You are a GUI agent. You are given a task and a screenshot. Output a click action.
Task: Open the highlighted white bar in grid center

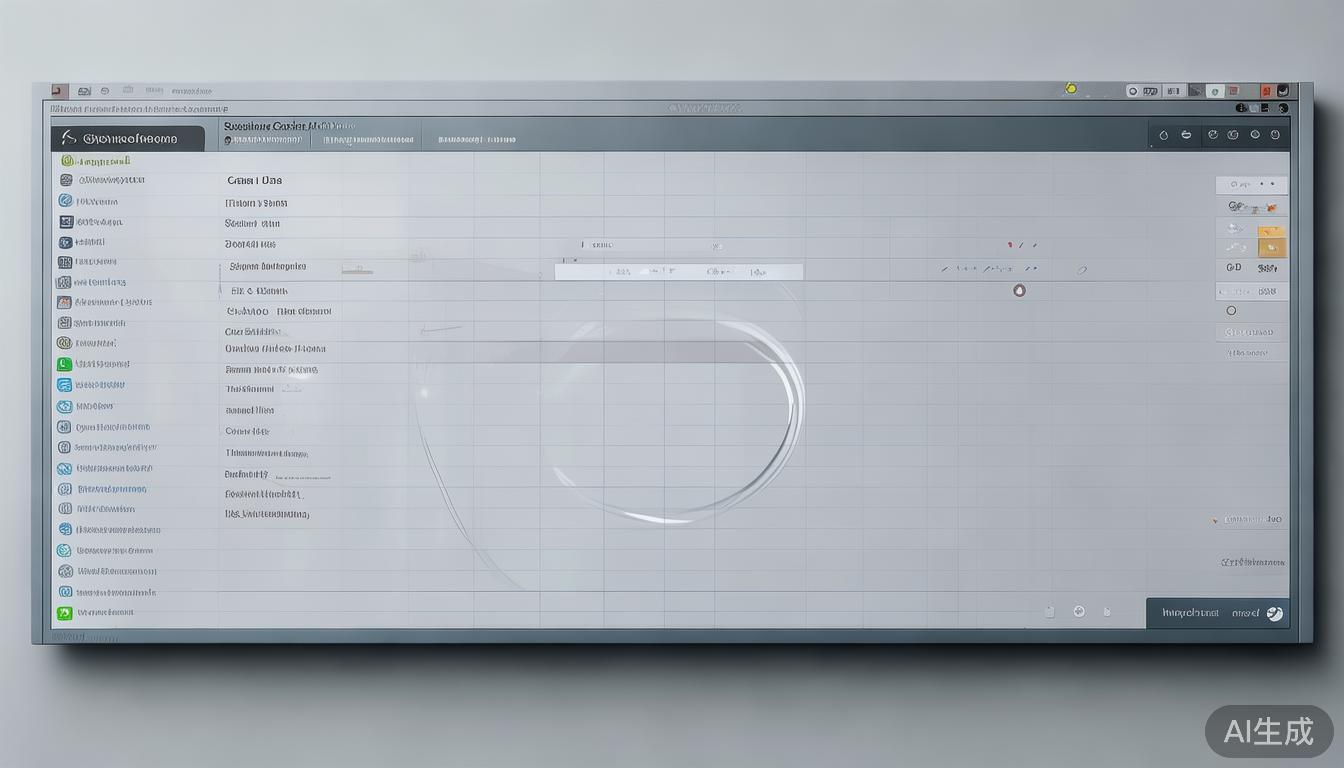679,271
